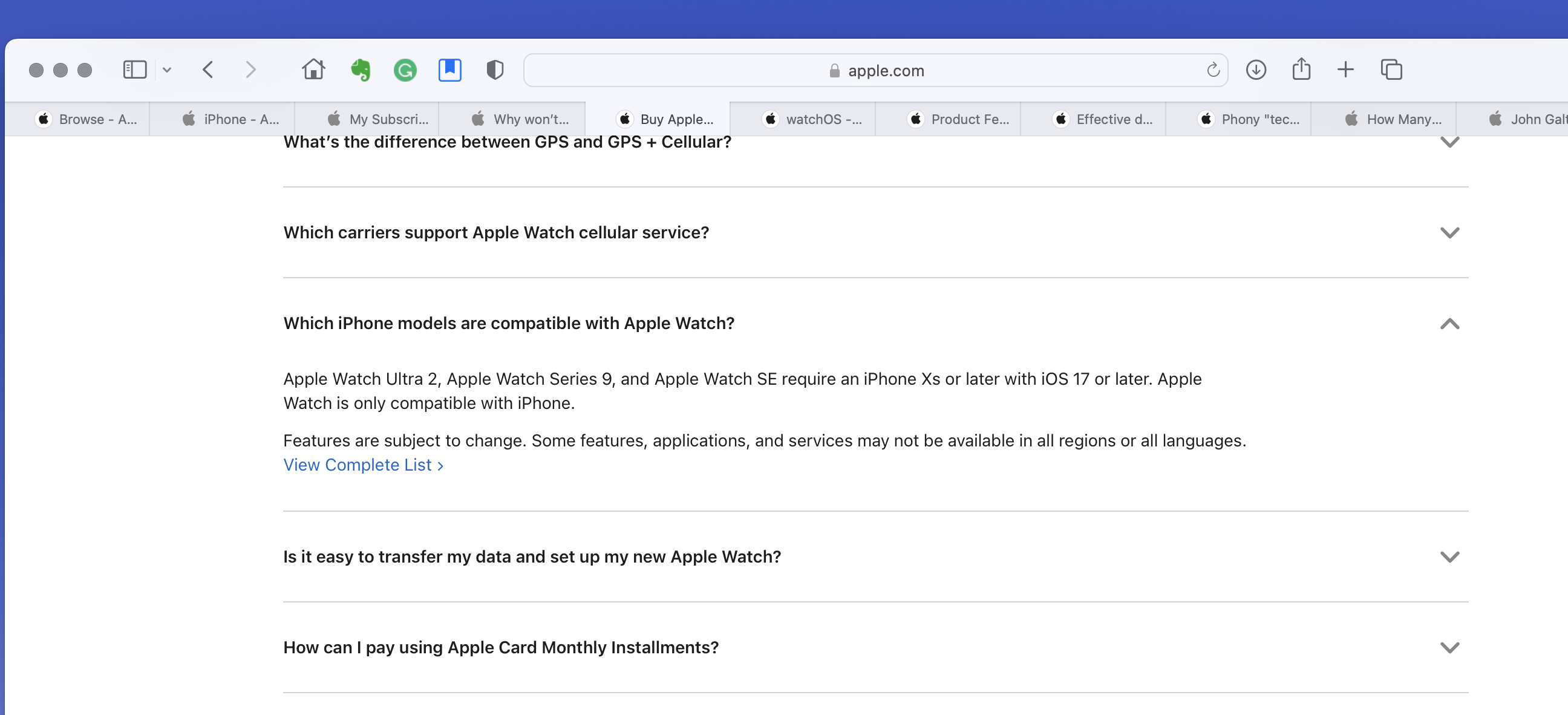Open the Grammarly extension icon

pyautogui.click(x=405, y=70)
